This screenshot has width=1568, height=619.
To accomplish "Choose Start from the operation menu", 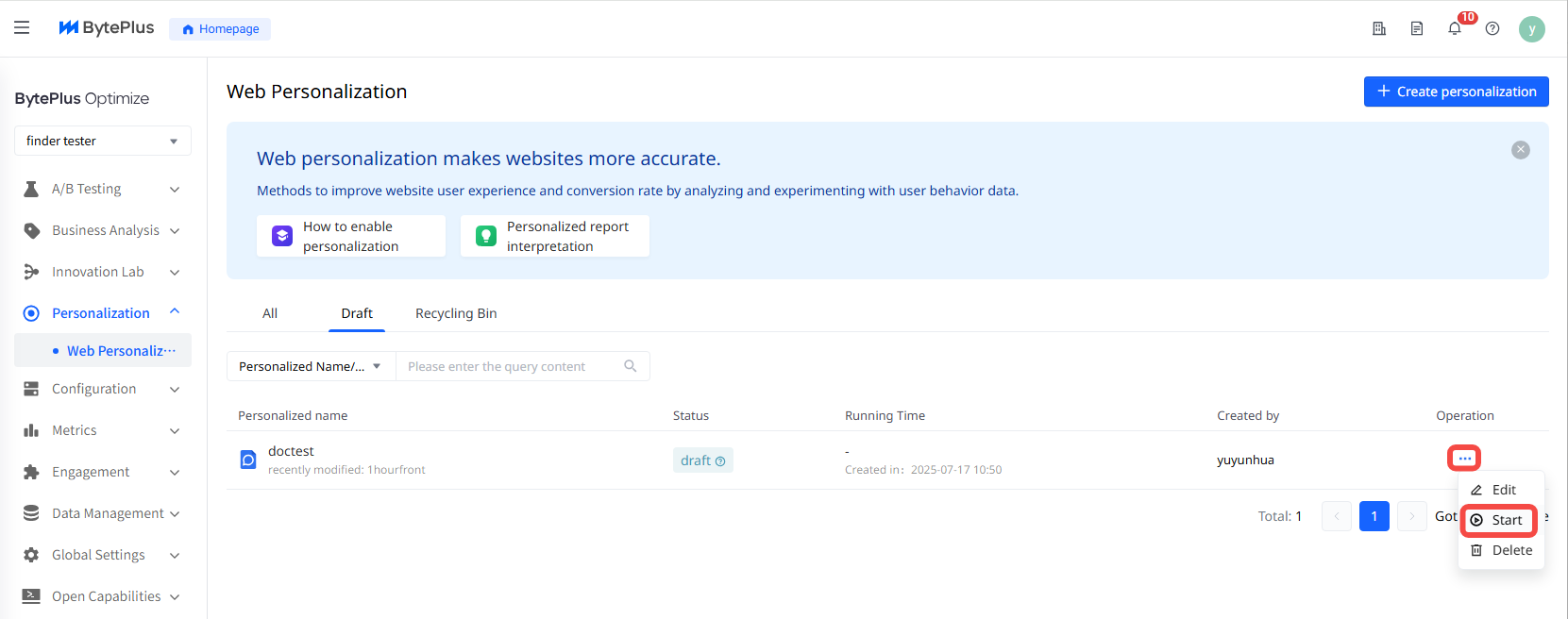I will (x=1499, y=520).
